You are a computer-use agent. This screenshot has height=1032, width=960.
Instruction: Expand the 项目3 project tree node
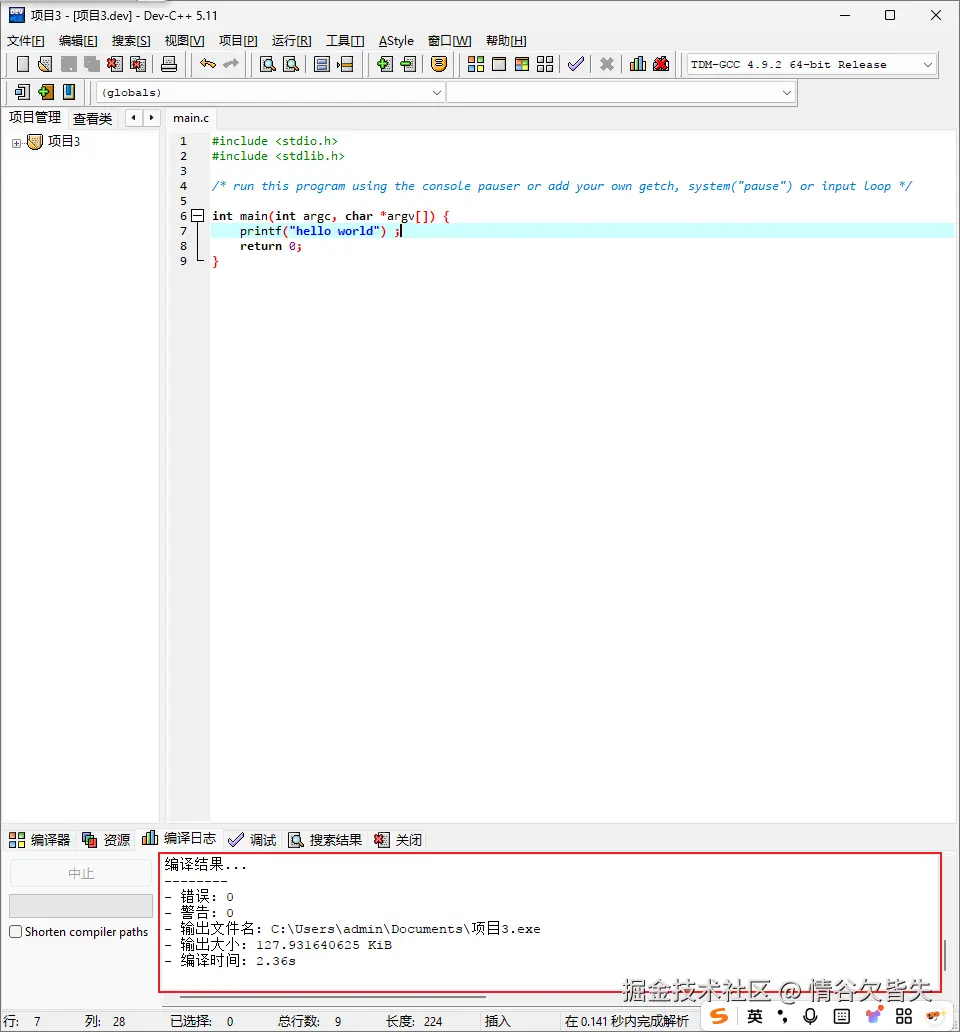[16, 143]
